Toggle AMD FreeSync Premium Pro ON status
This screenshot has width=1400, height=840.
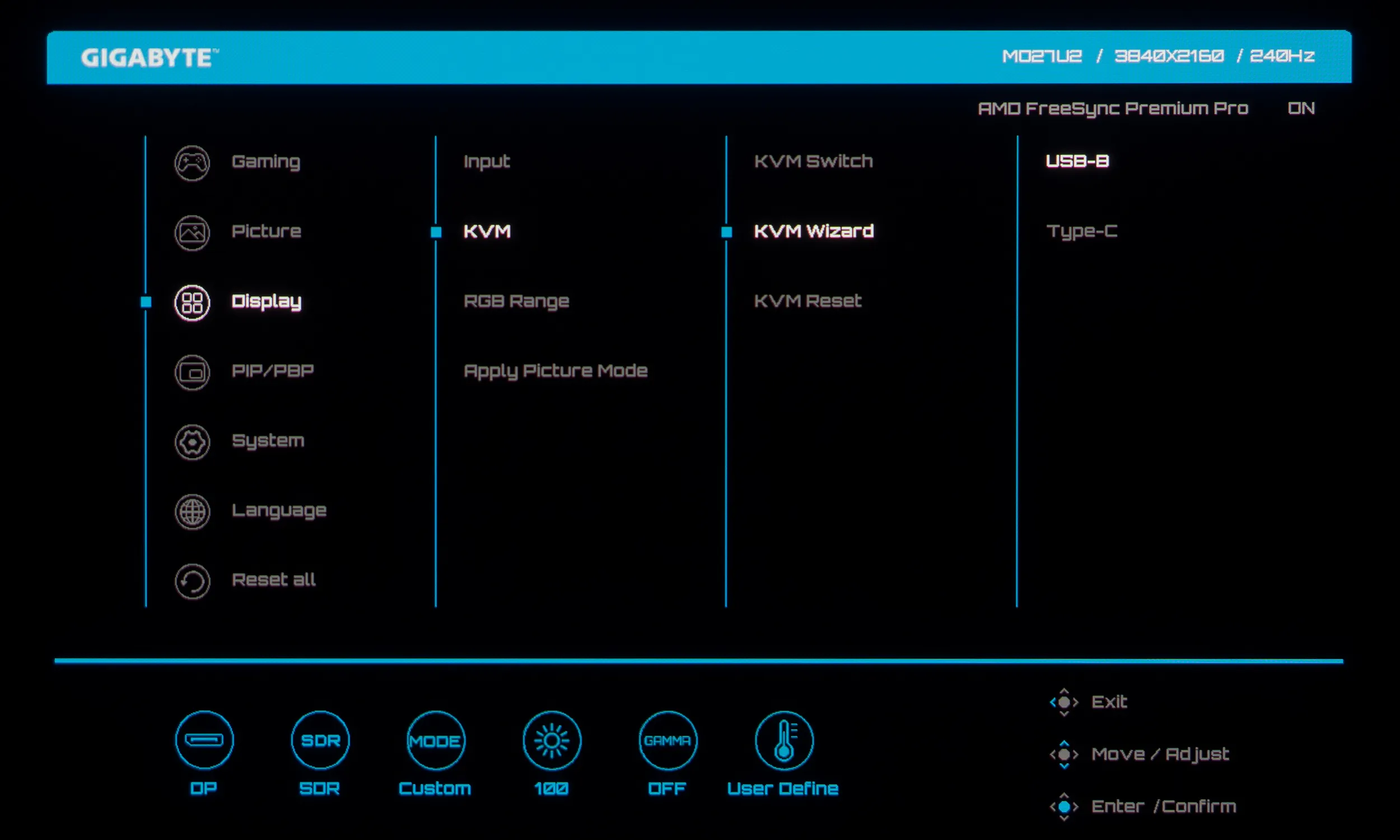[x=1300, y=108]
